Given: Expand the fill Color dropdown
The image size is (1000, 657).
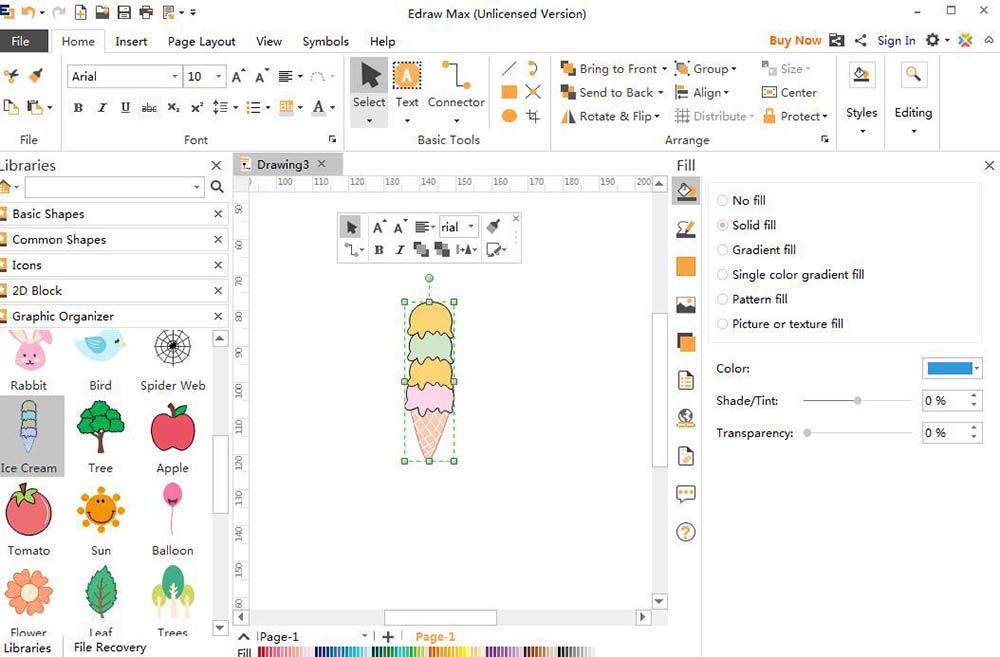Looking at the screenshot, I should pyautogui.click(x=976, y=369).
